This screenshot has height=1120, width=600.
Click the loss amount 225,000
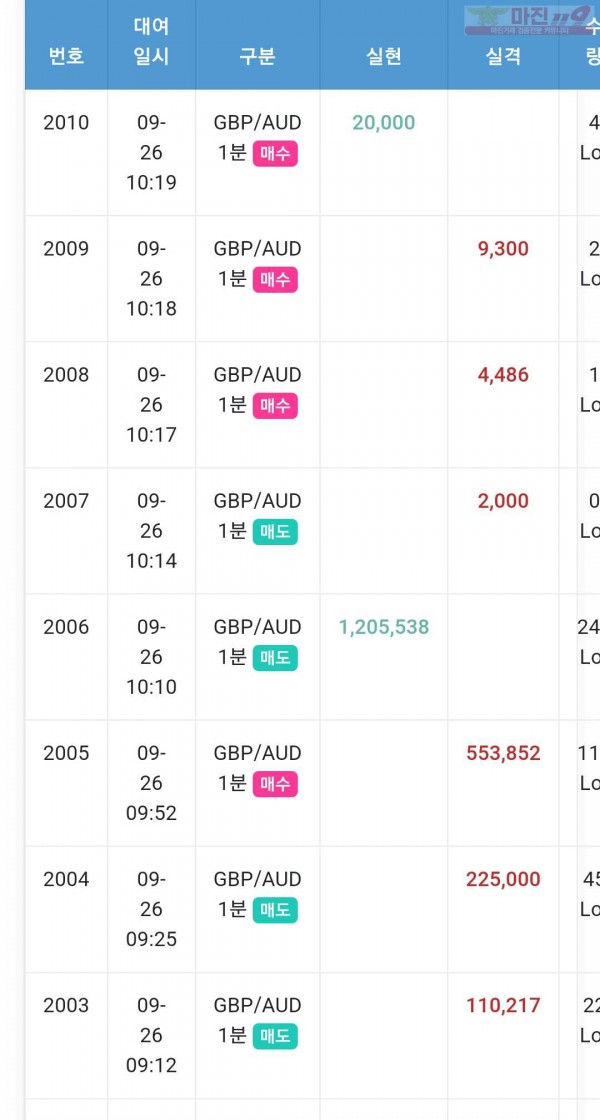pos(503,879)
